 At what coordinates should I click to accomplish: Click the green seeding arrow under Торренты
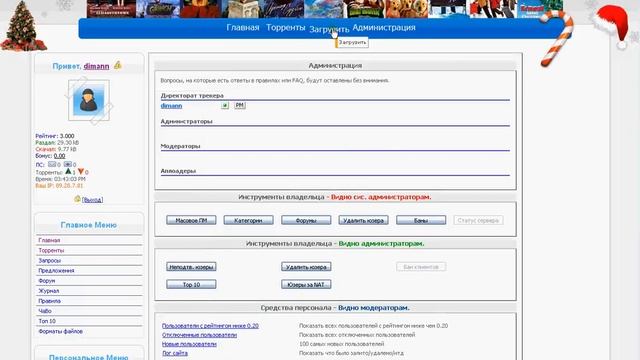coord(68,171)
